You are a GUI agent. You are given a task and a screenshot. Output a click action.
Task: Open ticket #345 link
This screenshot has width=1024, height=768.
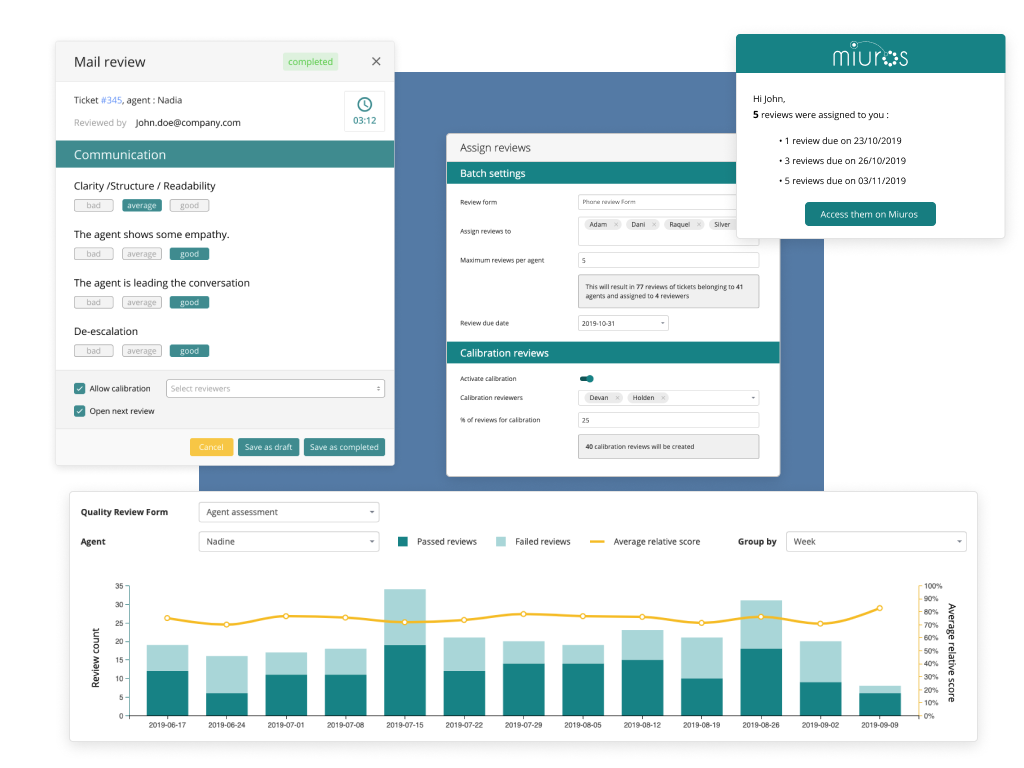pyautogui.click(x=111, y=100)
